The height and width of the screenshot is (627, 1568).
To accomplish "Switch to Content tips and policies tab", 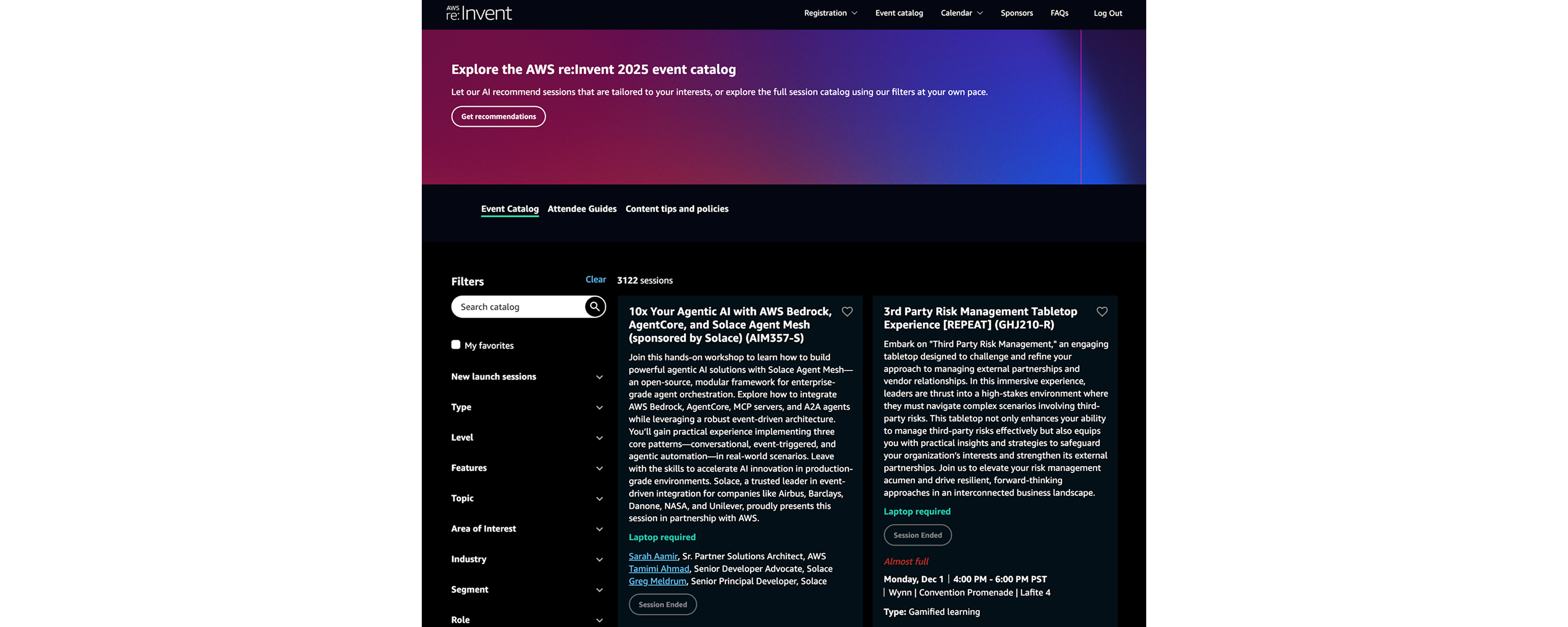I will point(677,209).
